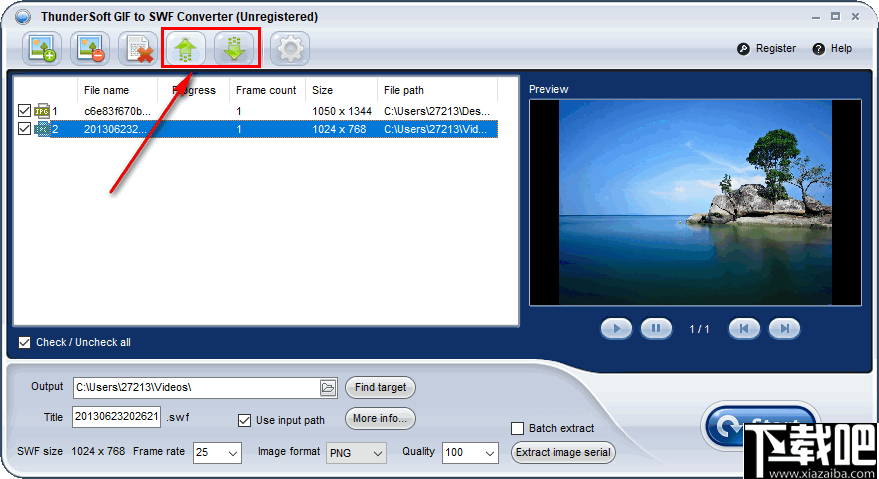Click file path C:\Users\27213\Vid...
The width and height of the screenshot is (879, 479).
click(x=436, y=129)
